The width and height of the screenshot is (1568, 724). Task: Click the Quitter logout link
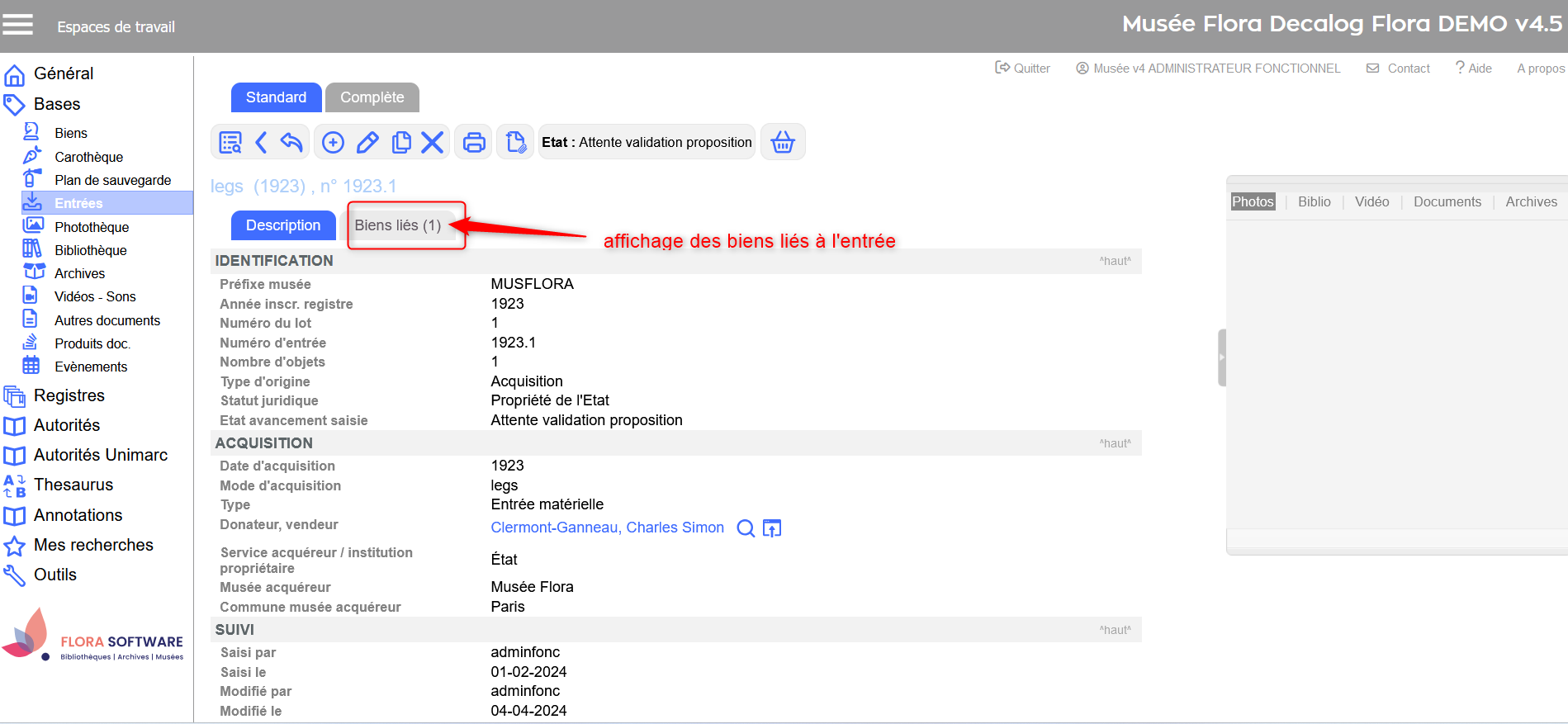1023,69
